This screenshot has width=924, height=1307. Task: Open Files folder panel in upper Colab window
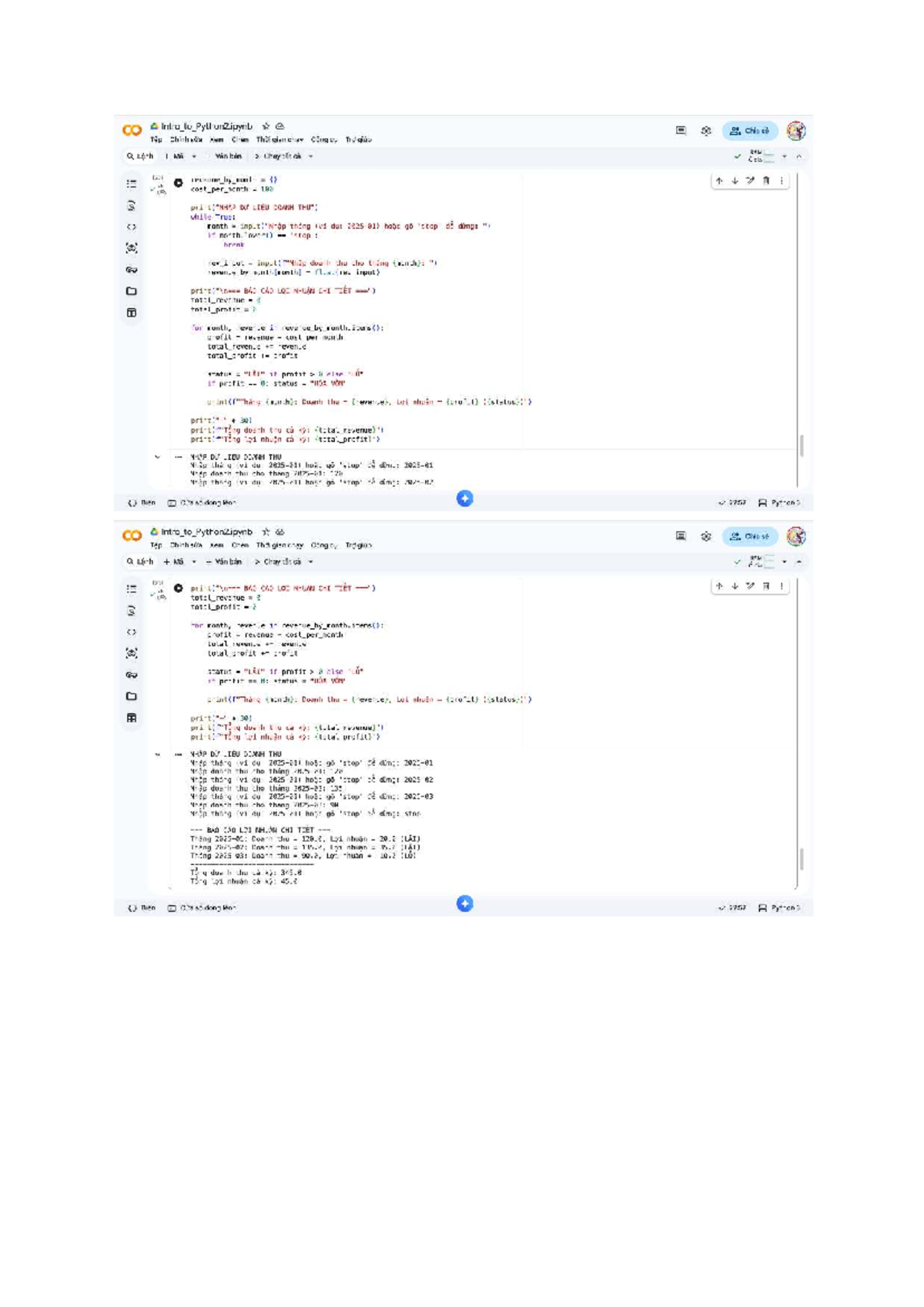pyautogui.click(x=132, y=291)
